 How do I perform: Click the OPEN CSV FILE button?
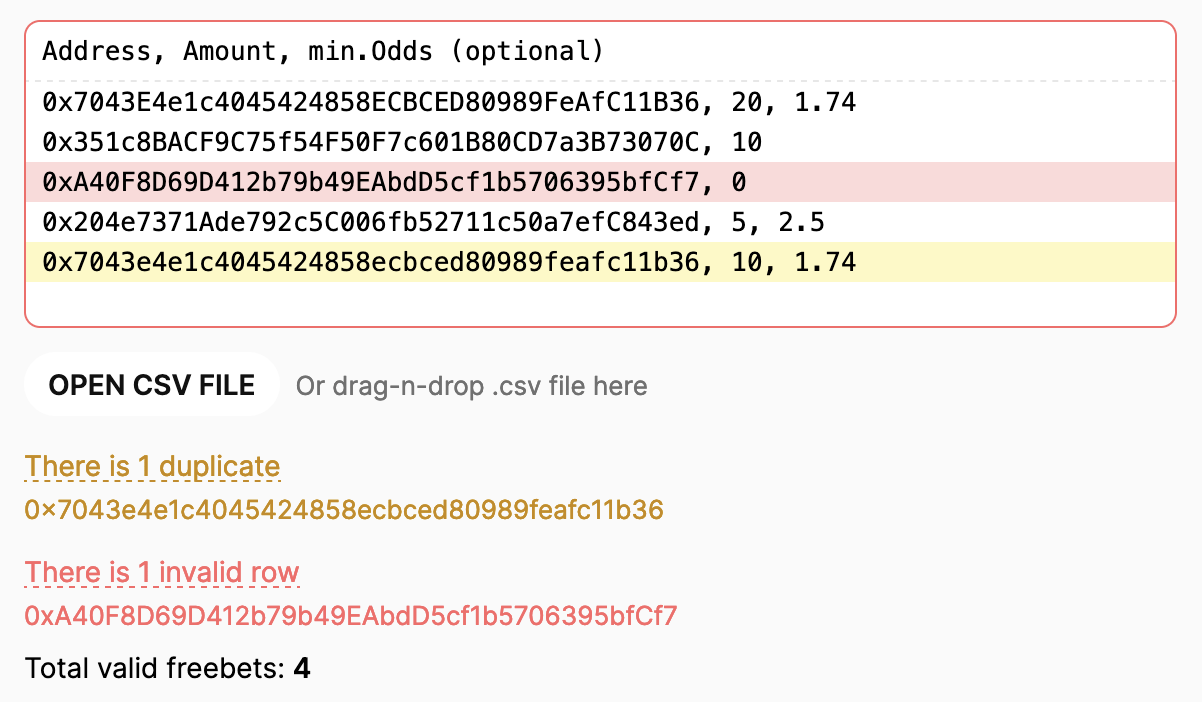[x=152, y=385]
